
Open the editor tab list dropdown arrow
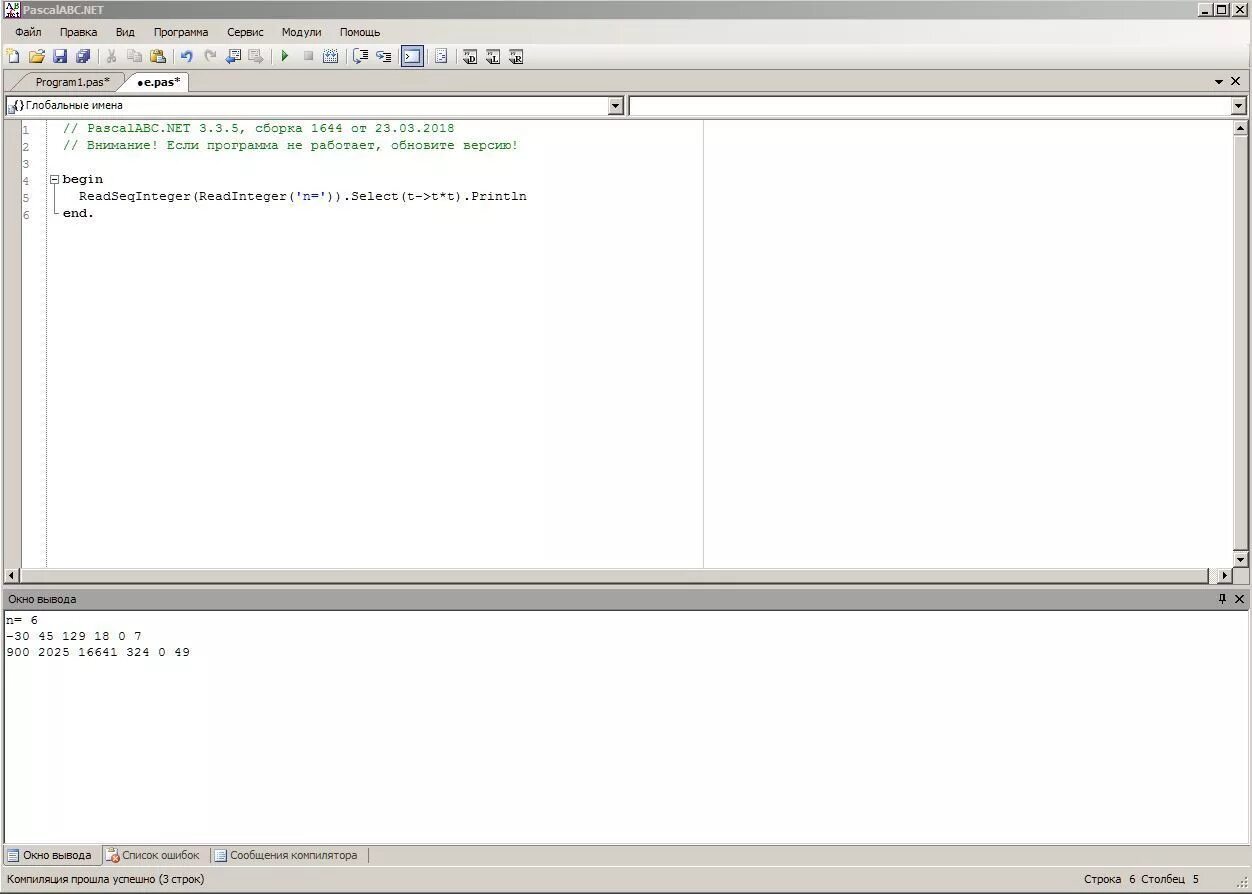tap(1219, 82)
